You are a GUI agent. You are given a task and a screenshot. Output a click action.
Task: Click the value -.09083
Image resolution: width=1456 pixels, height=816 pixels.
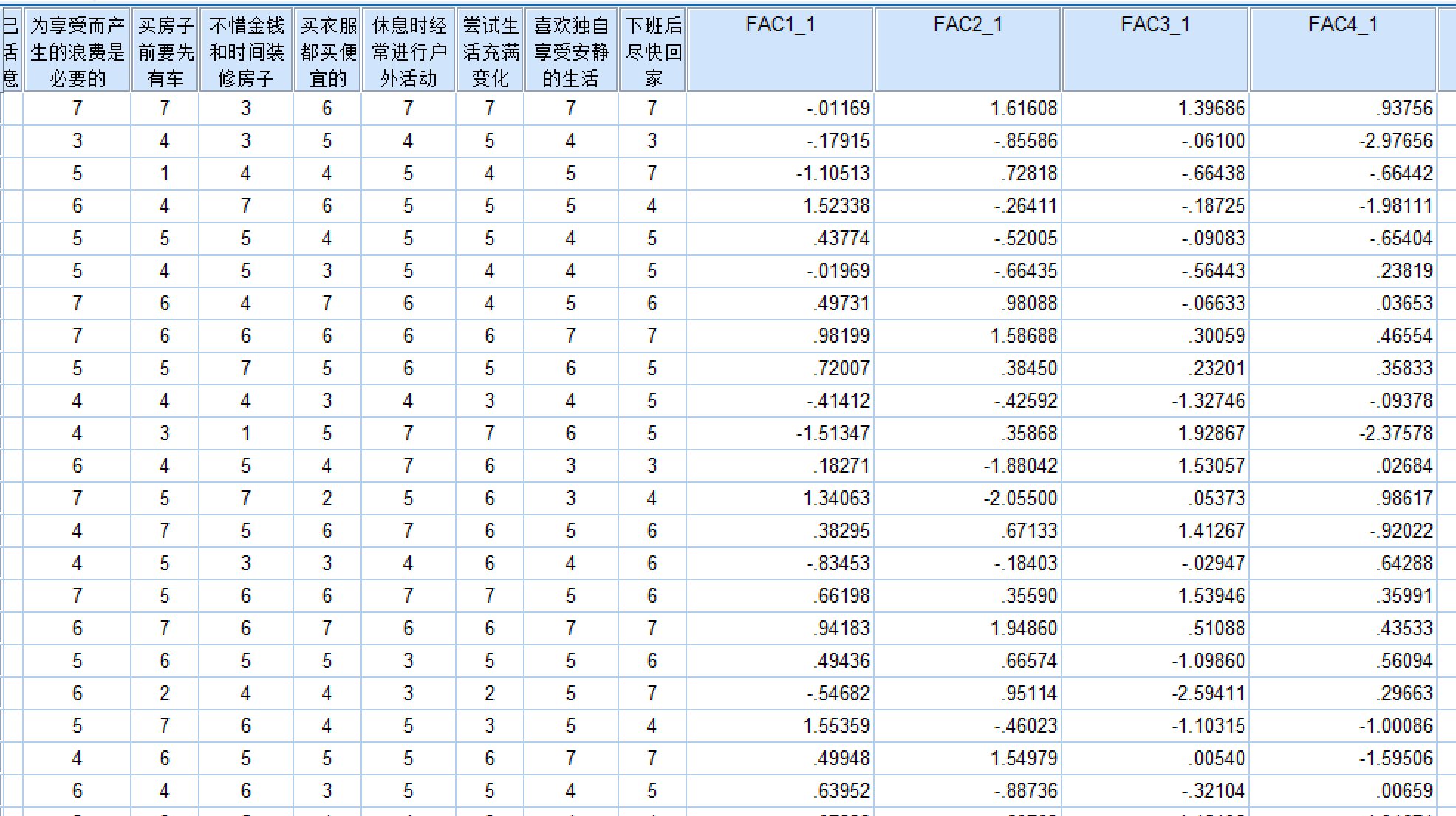(x=1155, y=239)
